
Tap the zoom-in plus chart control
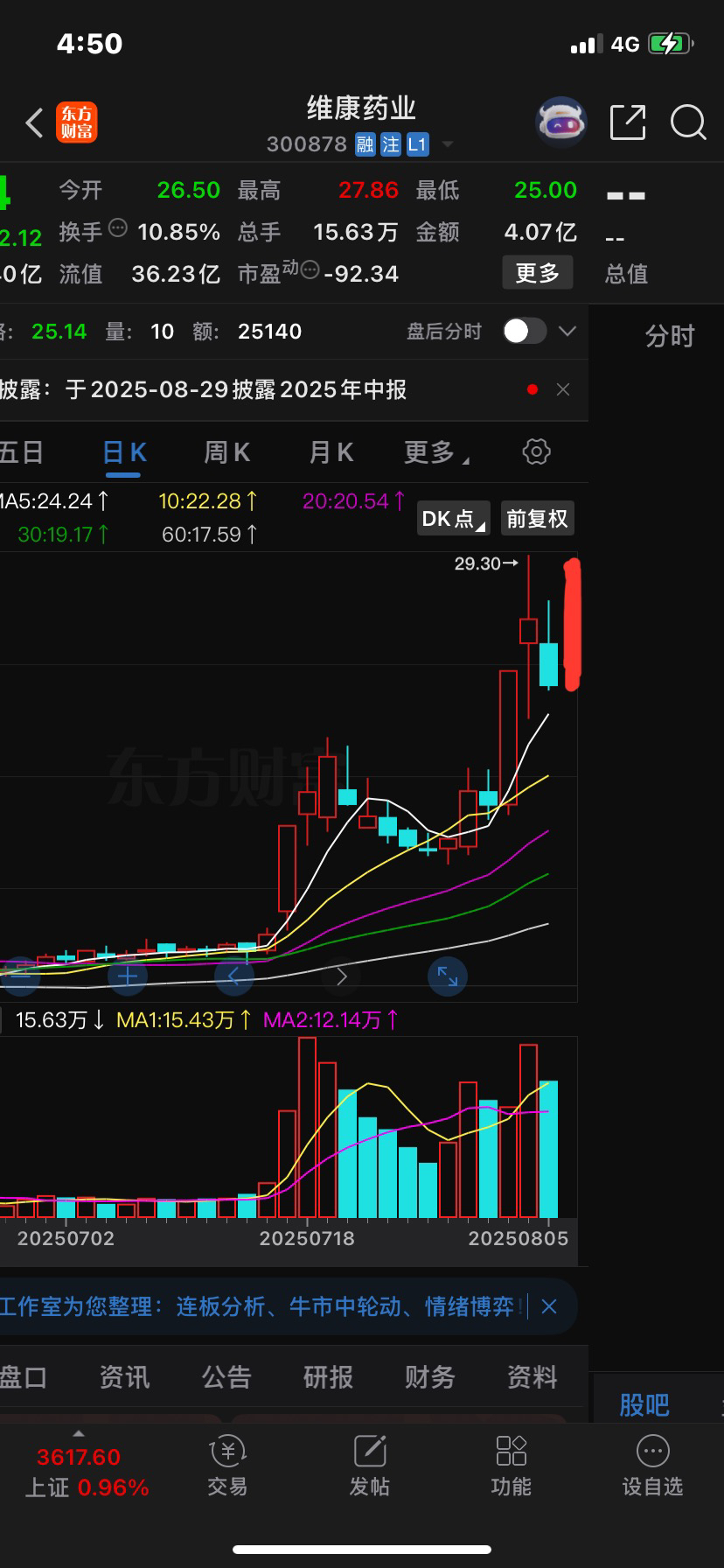(128, 976)
